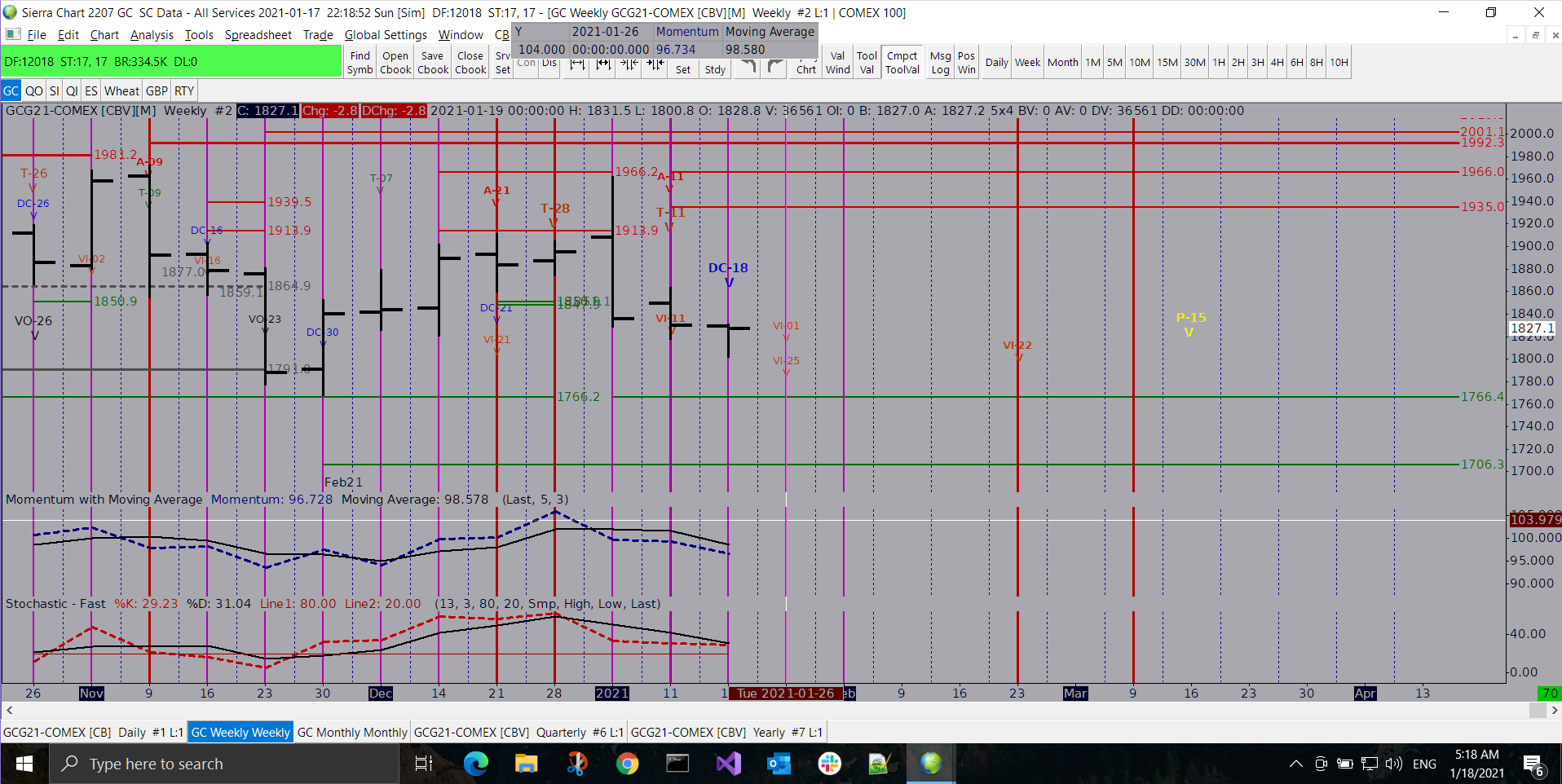Click the network icon in system tray

click(1370, 764)
